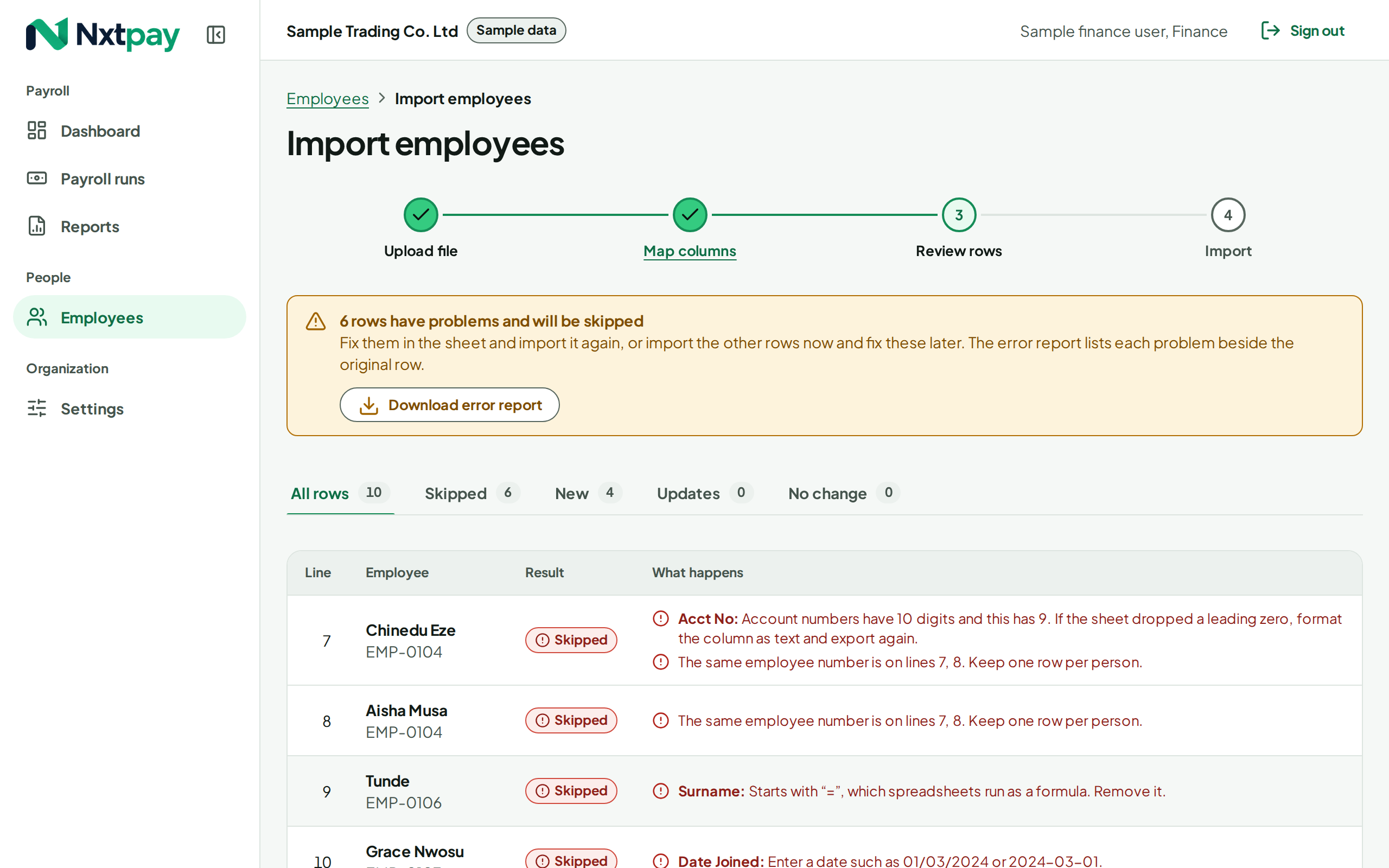Click the Skipped badge for Chinedu Eze
The width and height of the screenshot is (1389, 868).
click(571, 640)
